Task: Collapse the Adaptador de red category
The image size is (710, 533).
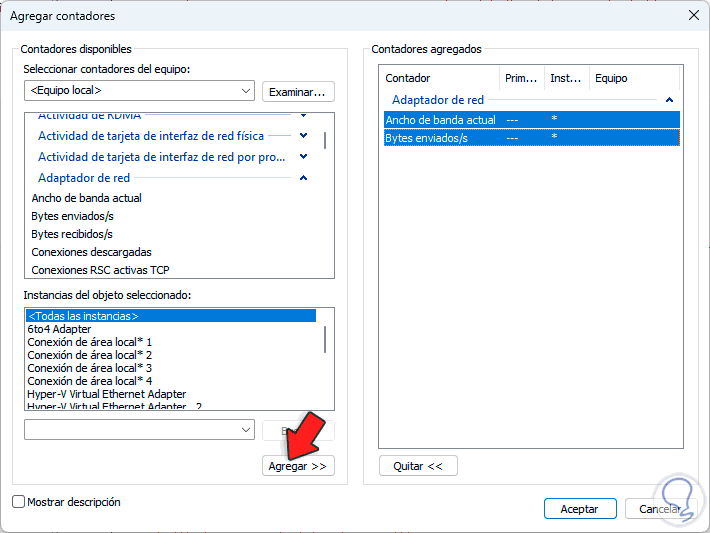Action: (x=303, y=178)
